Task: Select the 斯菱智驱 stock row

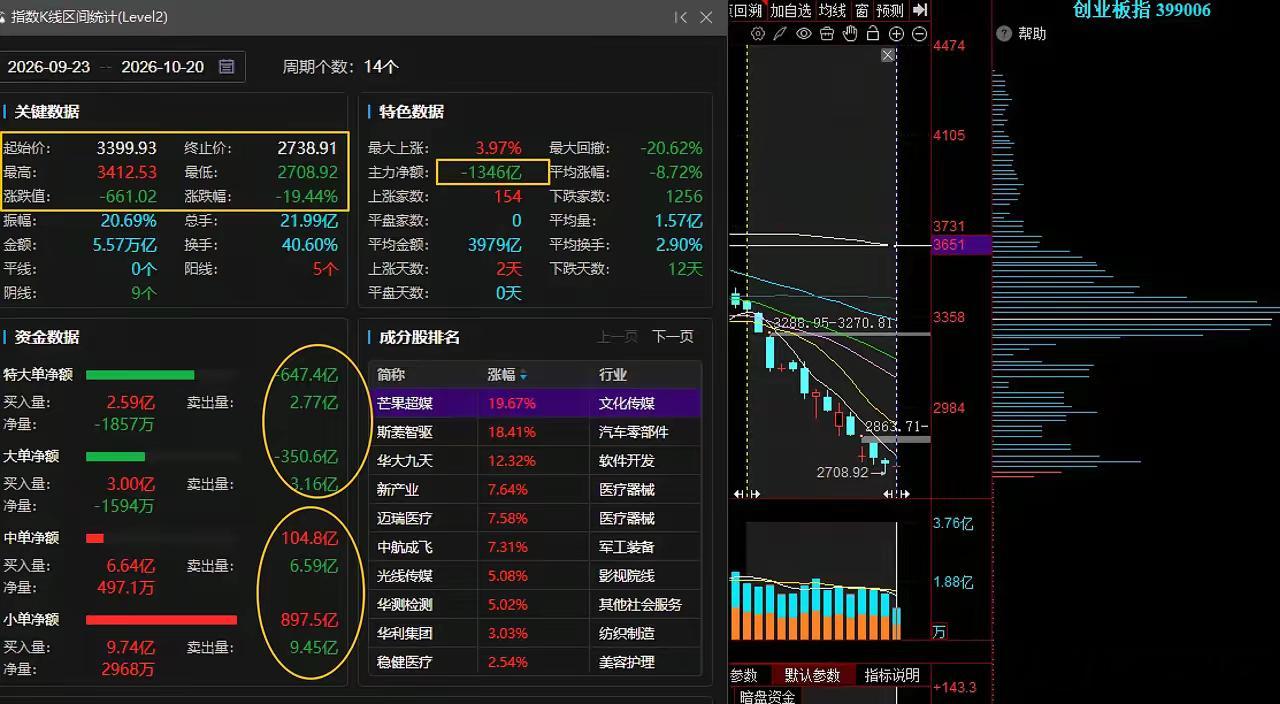Action: click(x=535, y=432)
